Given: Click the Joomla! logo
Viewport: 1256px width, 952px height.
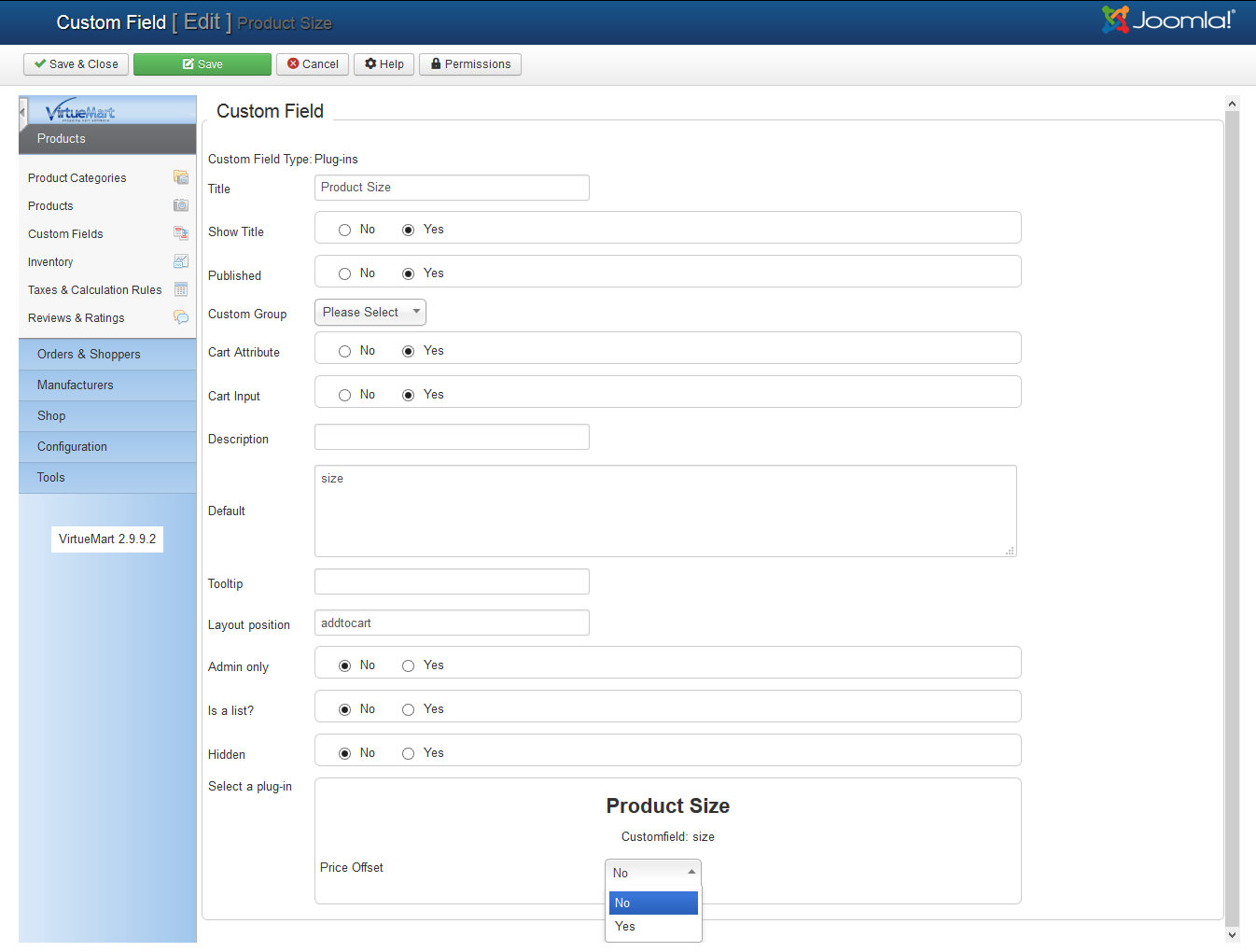Looking at the screenshot, I should pos(1167,20).
